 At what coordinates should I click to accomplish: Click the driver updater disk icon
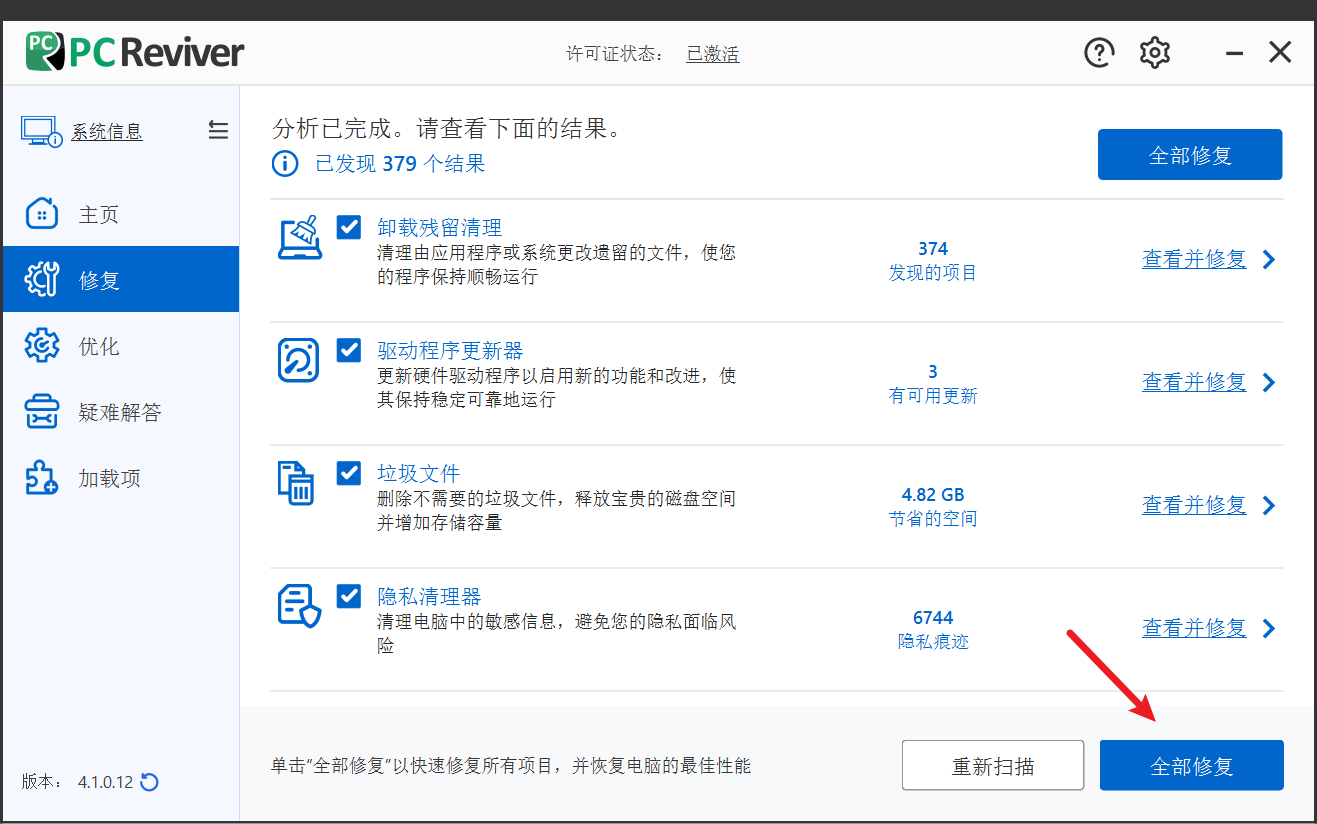tap(298, 360)
